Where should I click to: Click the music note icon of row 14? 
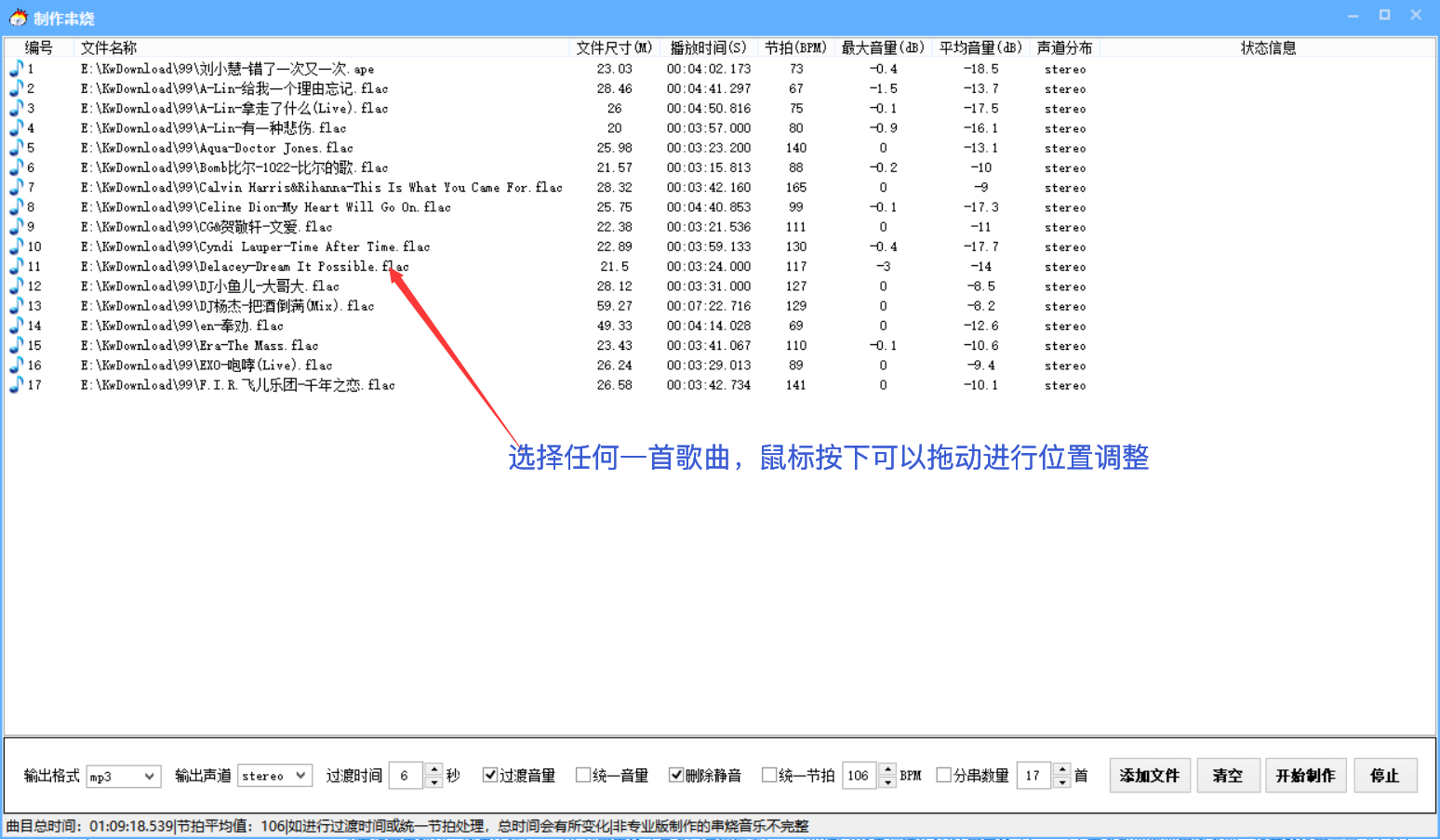click(x=16, y=325)
